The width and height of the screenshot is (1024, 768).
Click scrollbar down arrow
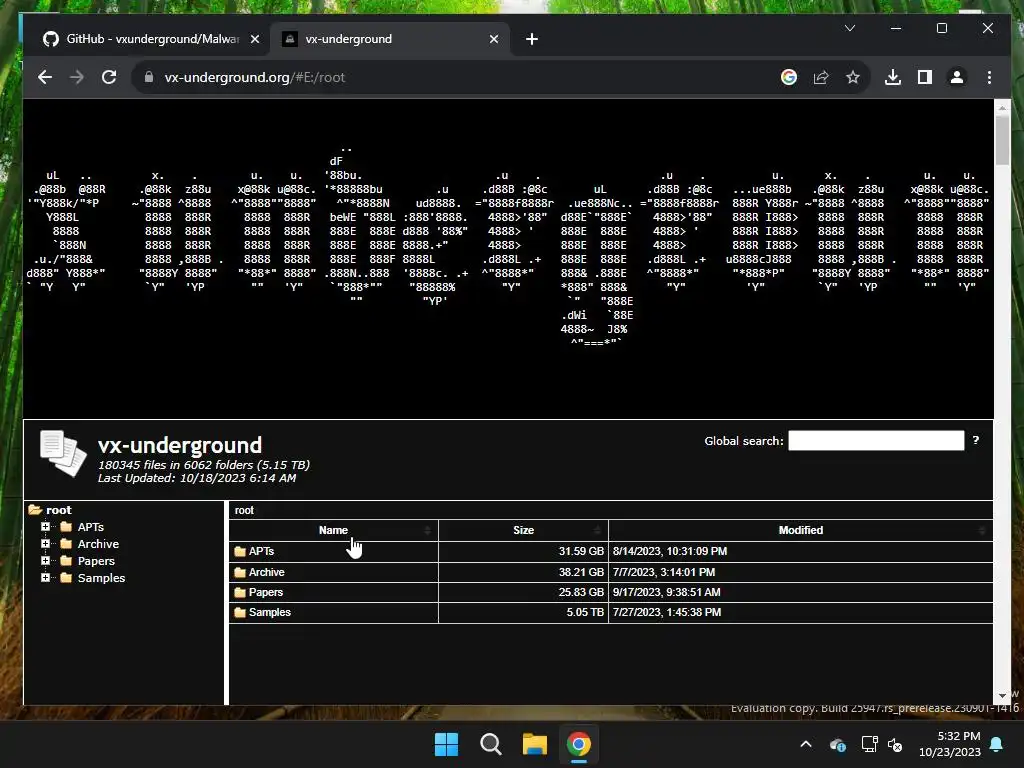(x=1002, y=696)
